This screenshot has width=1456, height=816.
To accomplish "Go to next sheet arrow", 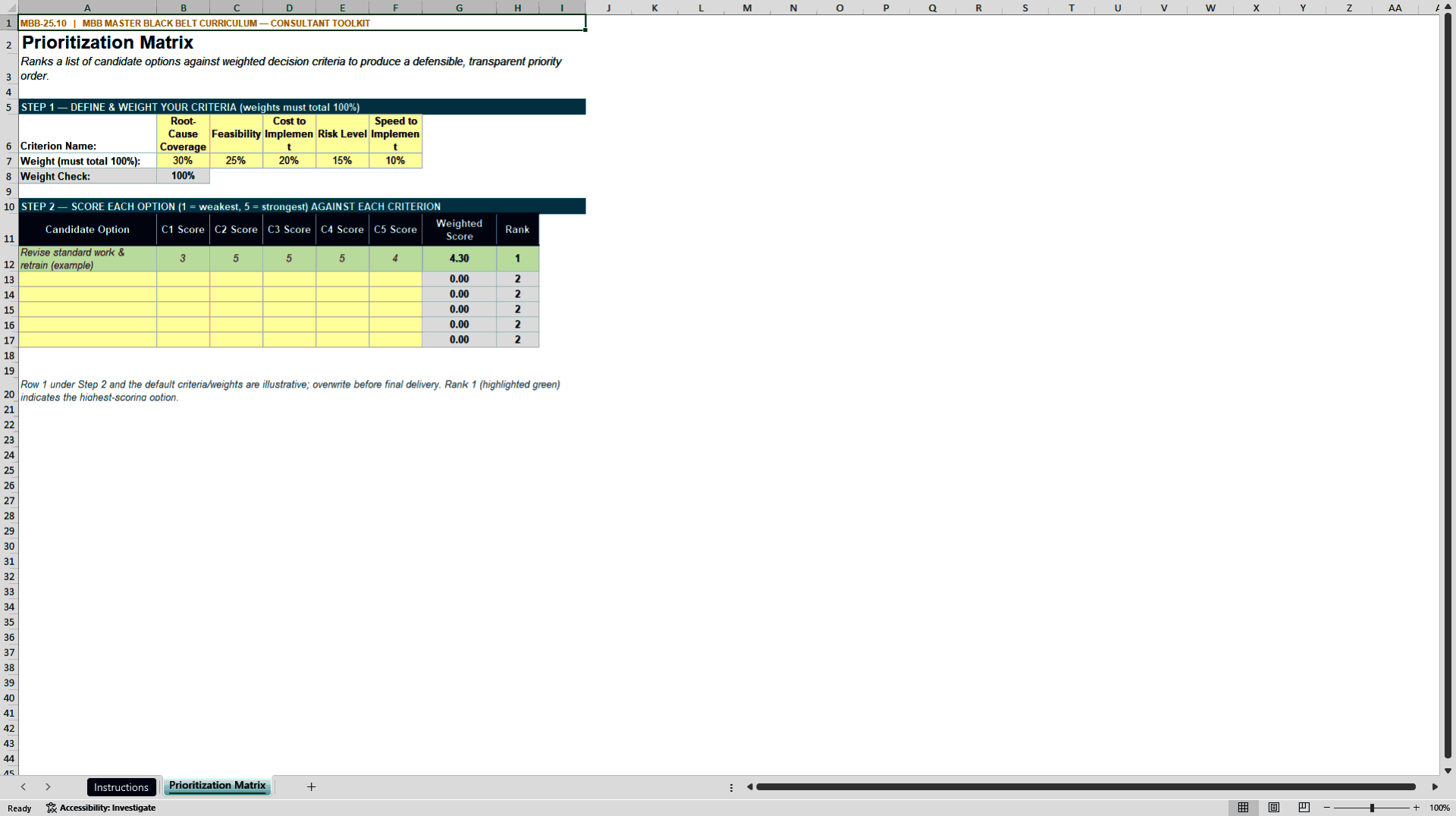I will (x=48, y=787).
